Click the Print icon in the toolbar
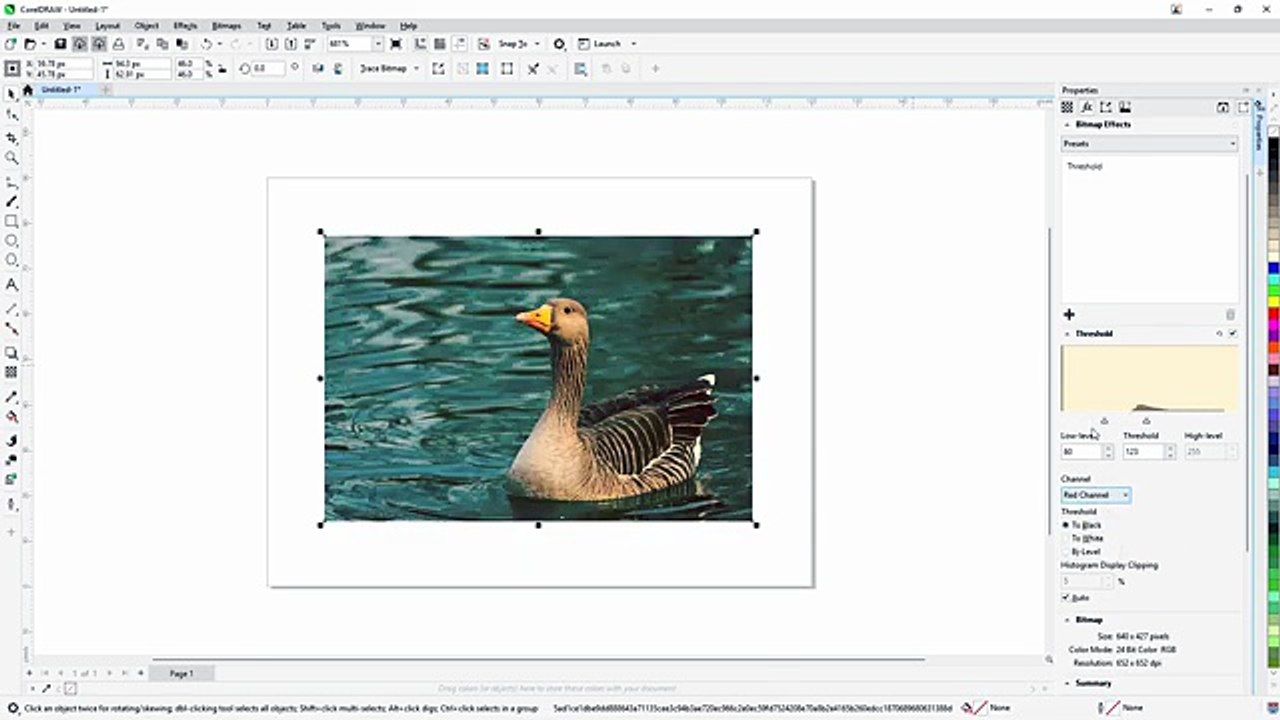1280x720 pixels. pos(118,44)
